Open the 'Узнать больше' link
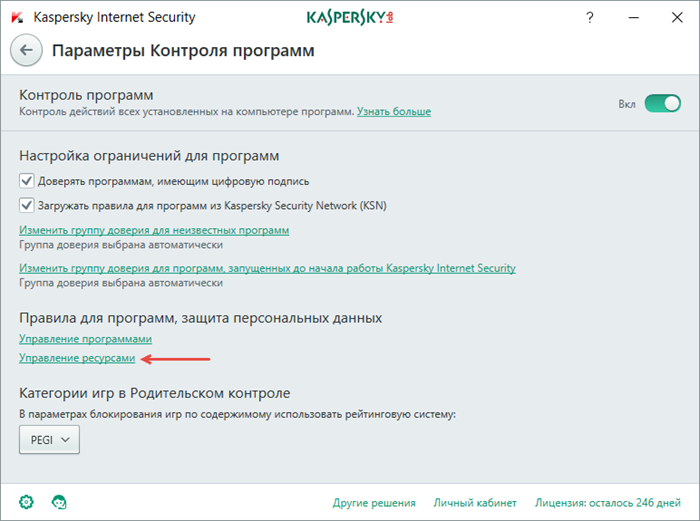 tap(394, 111)
